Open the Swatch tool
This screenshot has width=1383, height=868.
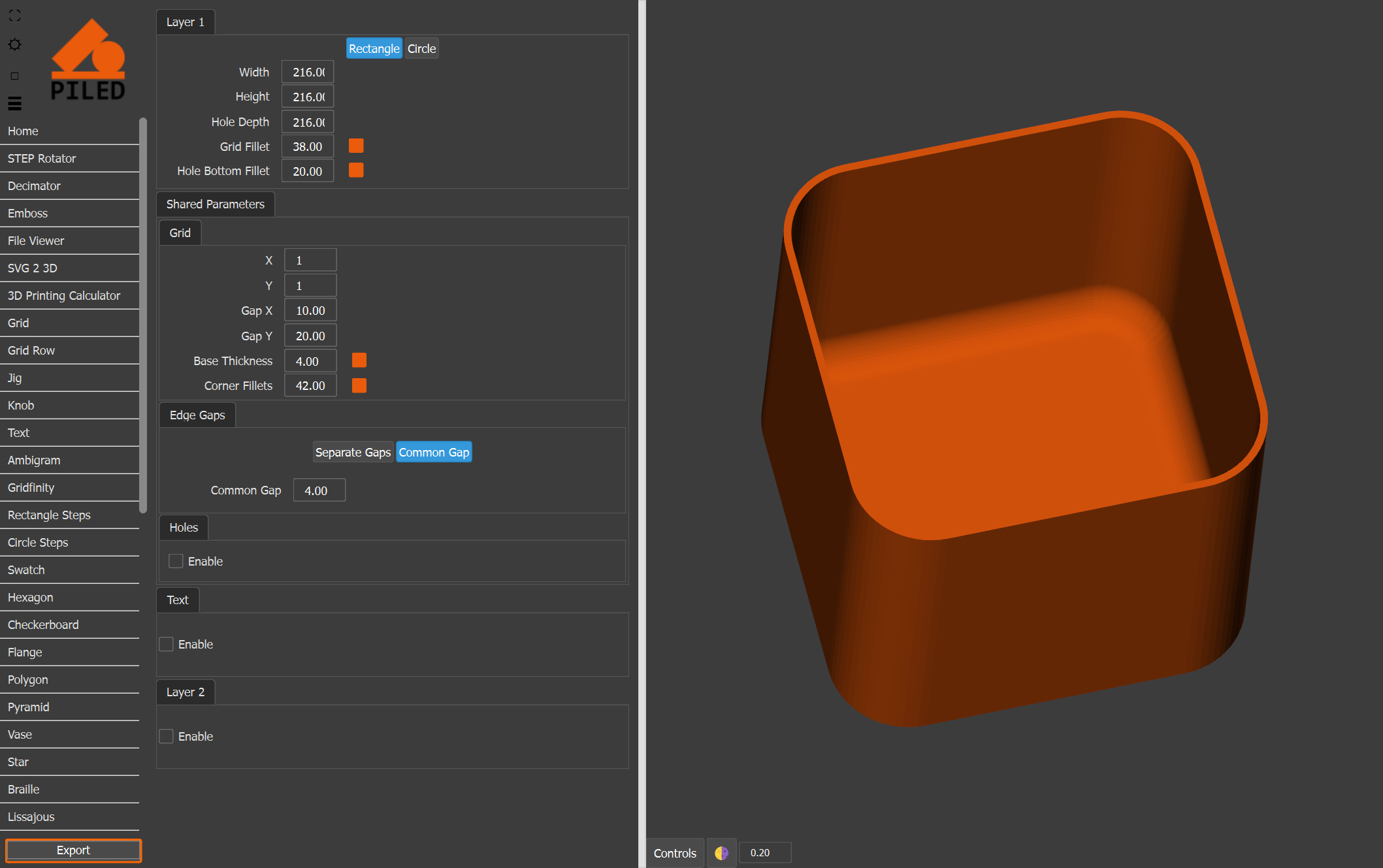[x=69, y=570]
